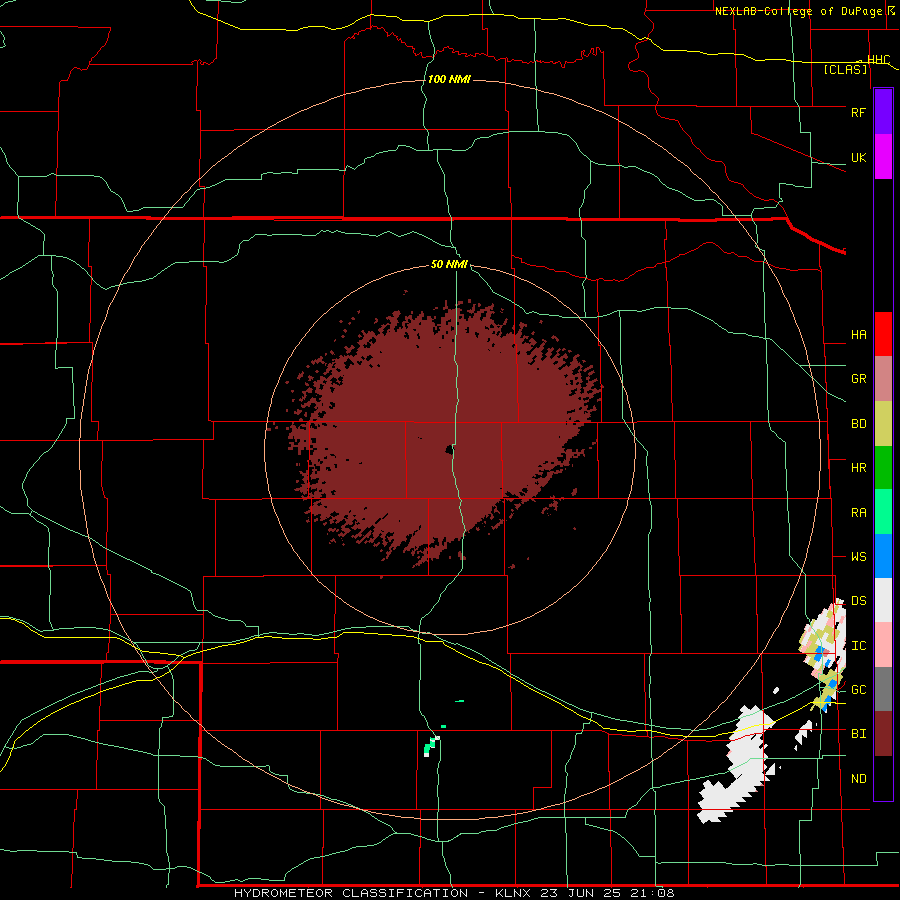Click the HHC product label
This screenshot has width=900, height=900.
click(x=879, y=60)
